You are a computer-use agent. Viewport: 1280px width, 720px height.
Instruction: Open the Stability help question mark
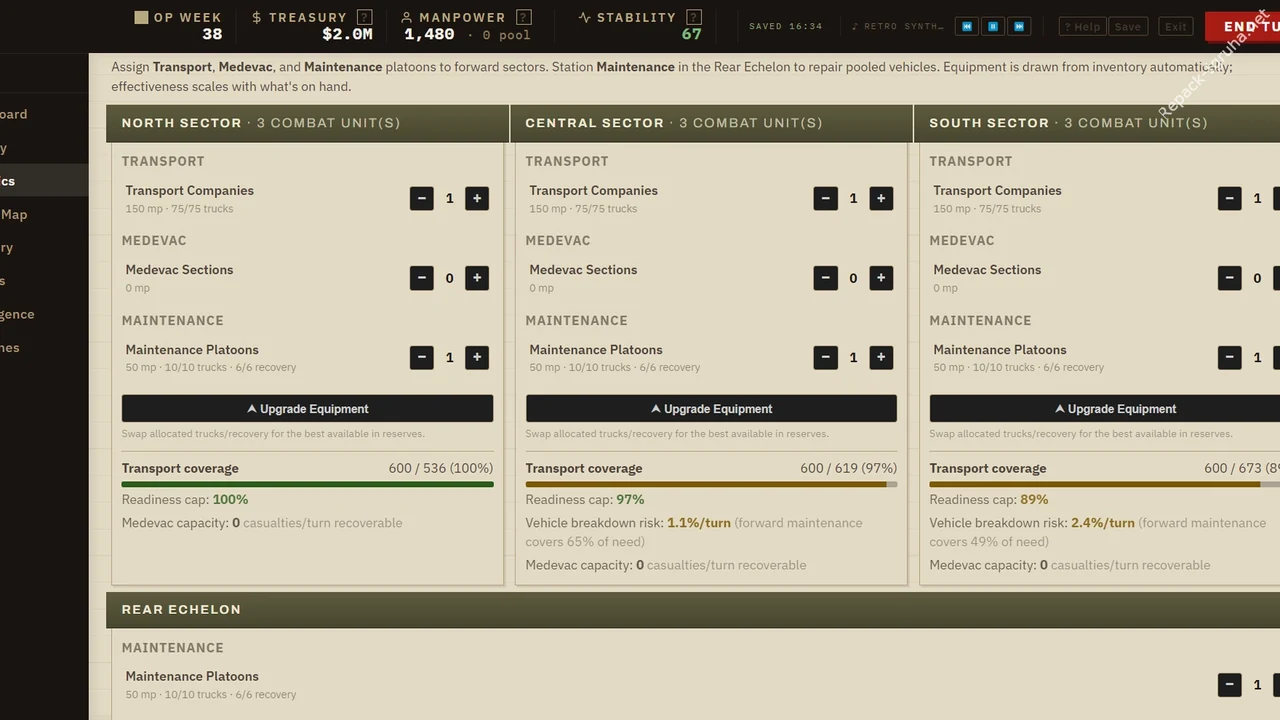coord(694,17)
